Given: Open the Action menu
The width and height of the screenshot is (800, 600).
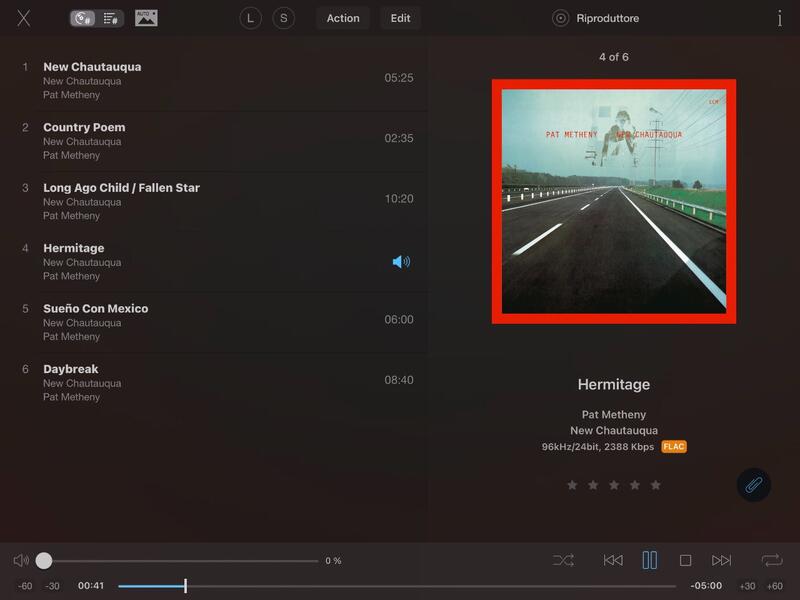Looking at the screenshot, I should pyautogui.click(x=343, y=18).
